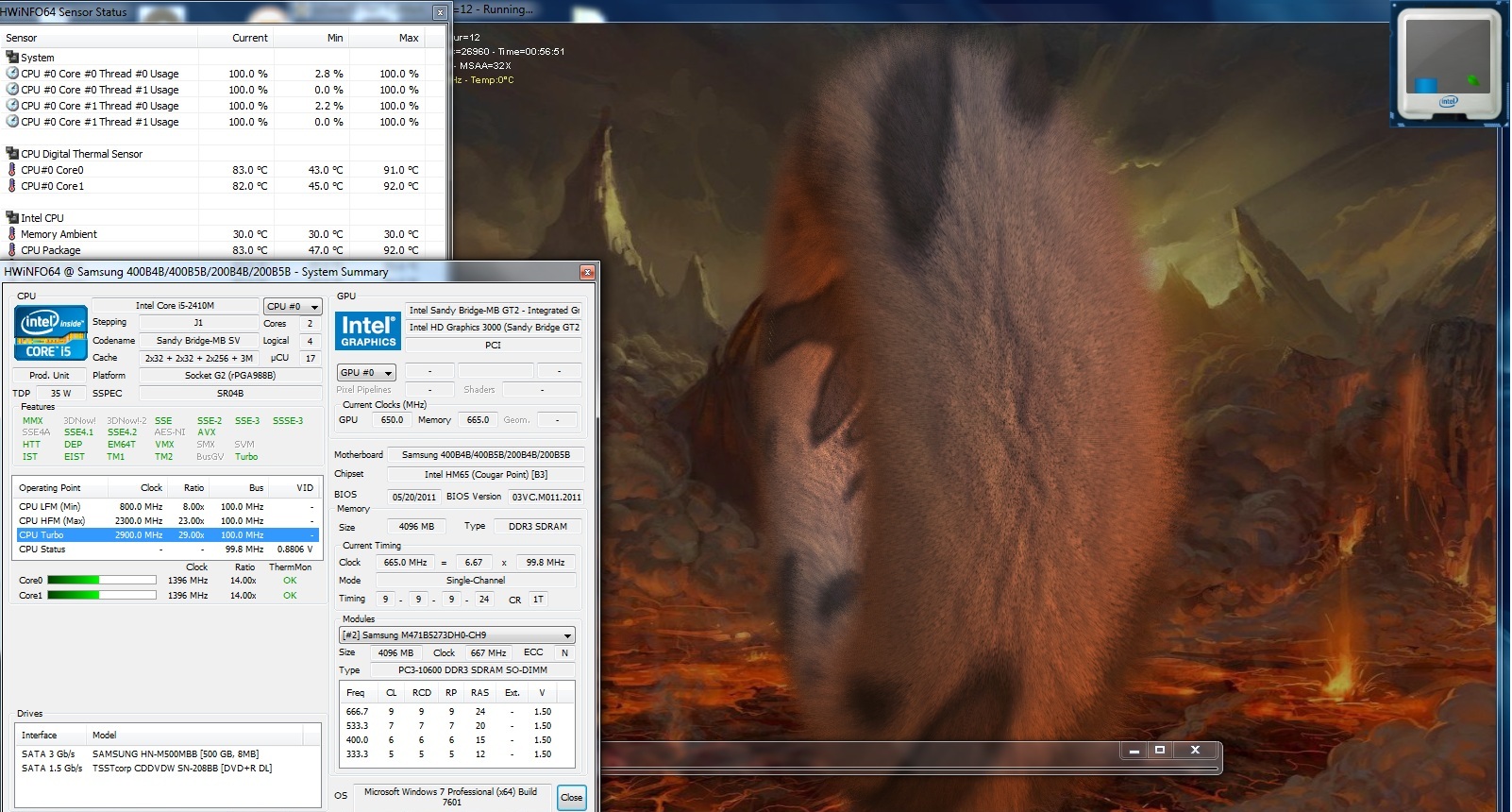The width and height of the screenshot is (1512, 812).
Task: Click the CPU Digital Thermal Sensor group icon
Action: [12, 153]
